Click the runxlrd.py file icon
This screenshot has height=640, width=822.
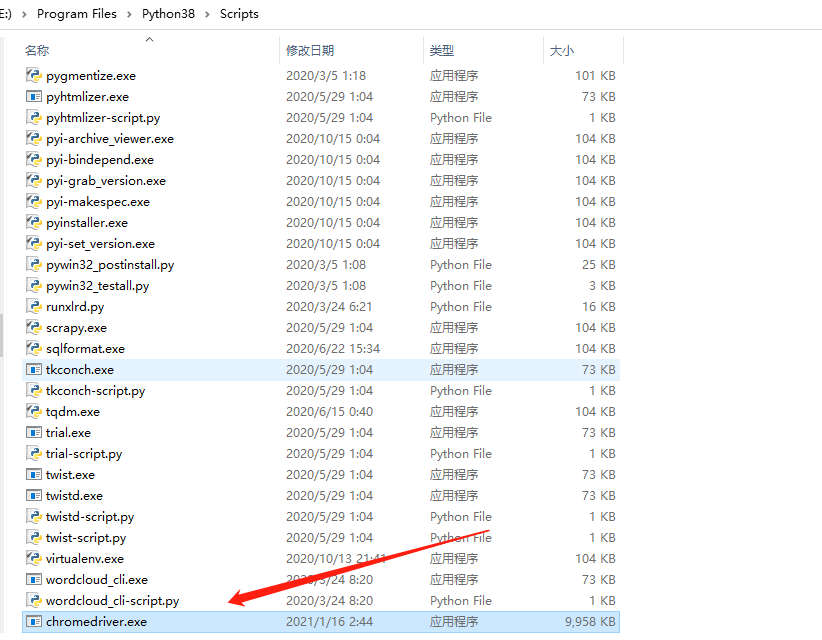pos(34,306)
